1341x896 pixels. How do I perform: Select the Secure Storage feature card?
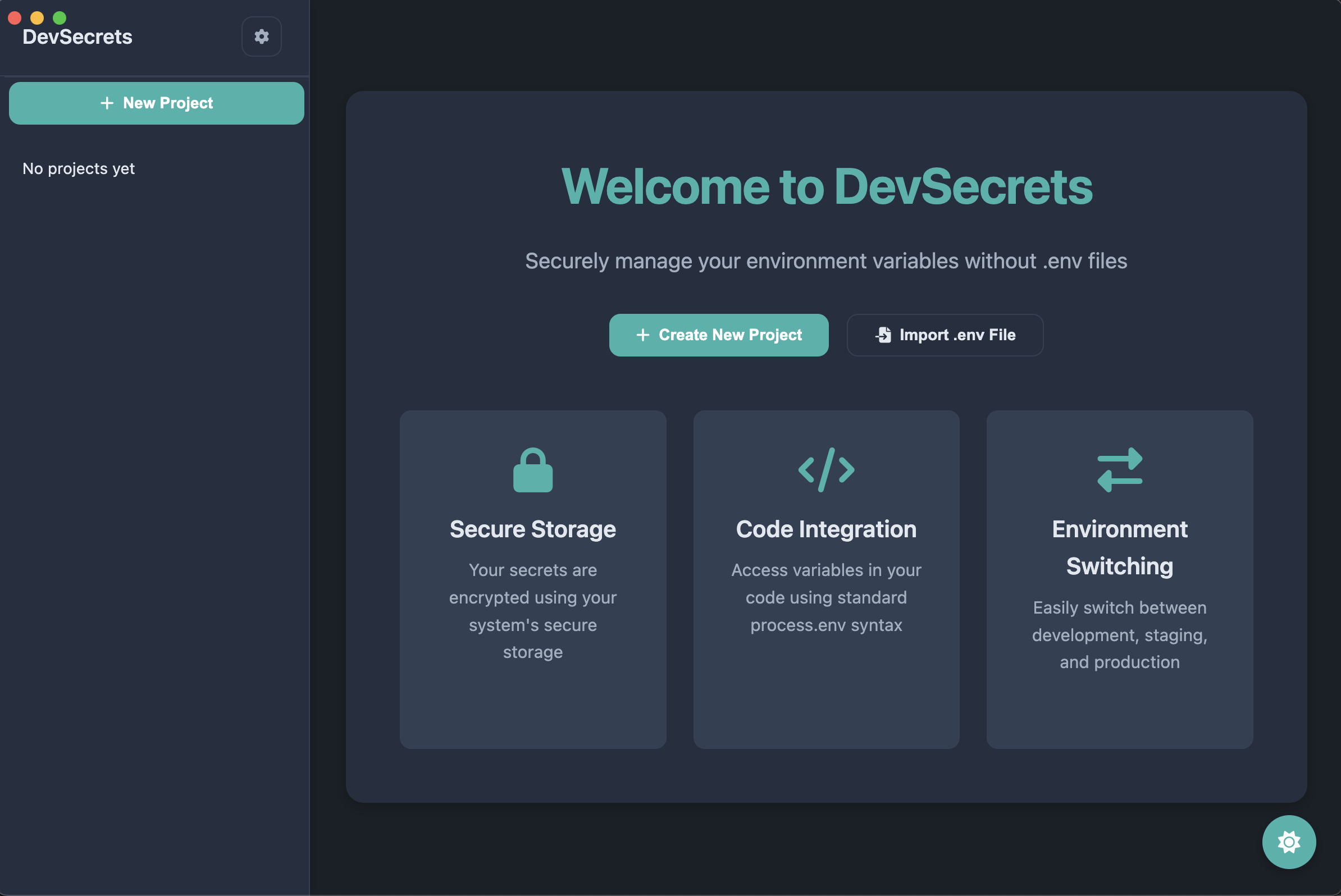pyautogui.click(x=533, y=580)
